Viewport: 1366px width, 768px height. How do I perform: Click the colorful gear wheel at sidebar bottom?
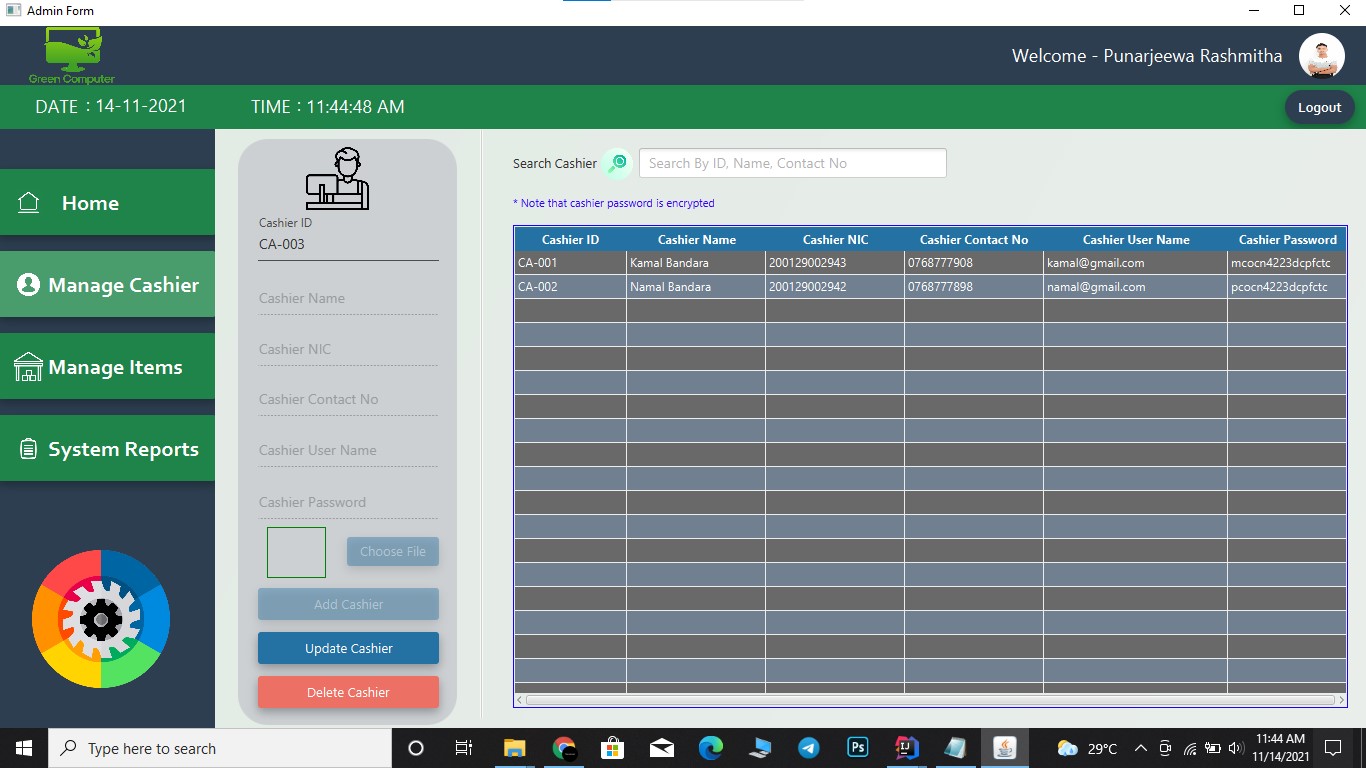point(100,620)
